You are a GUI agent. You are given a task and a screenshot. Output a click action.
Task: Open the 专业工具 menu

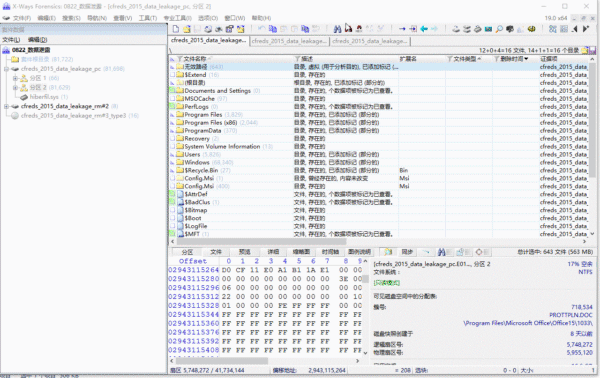point(178,18)
